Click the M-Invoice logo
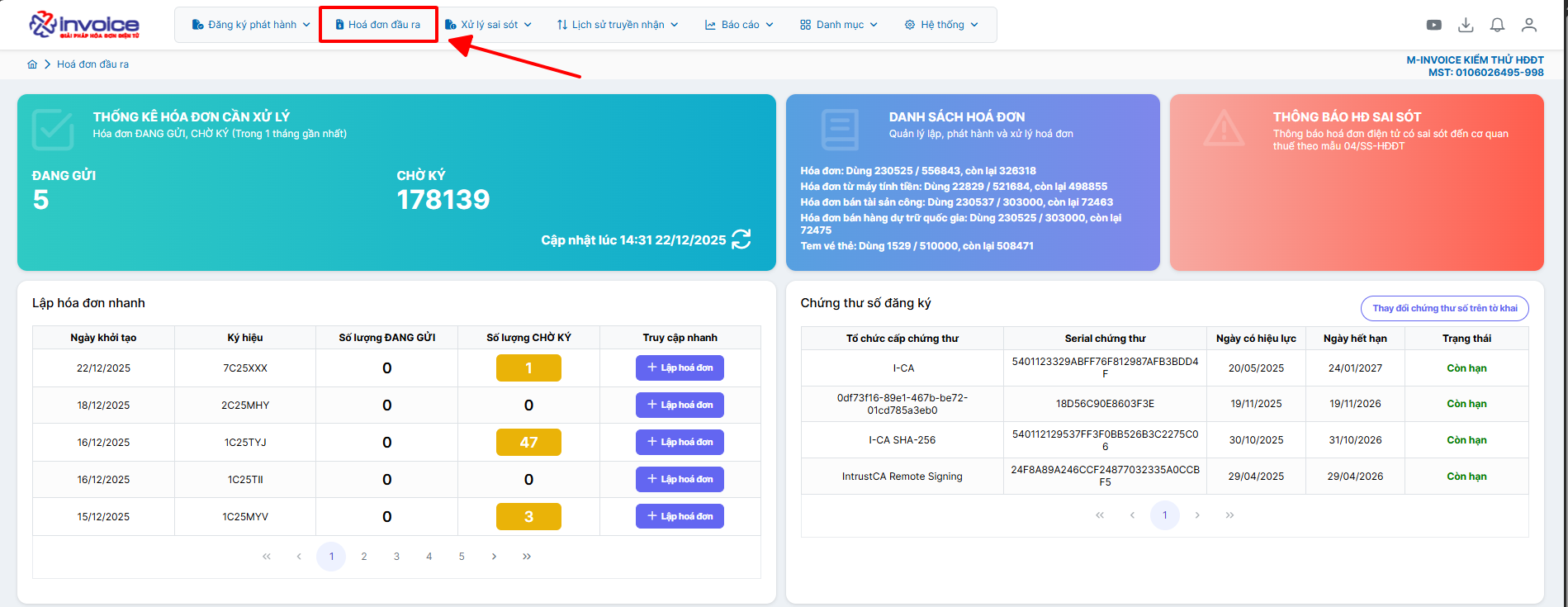This screenshot has height=607, width=1568. pos(84,25)
